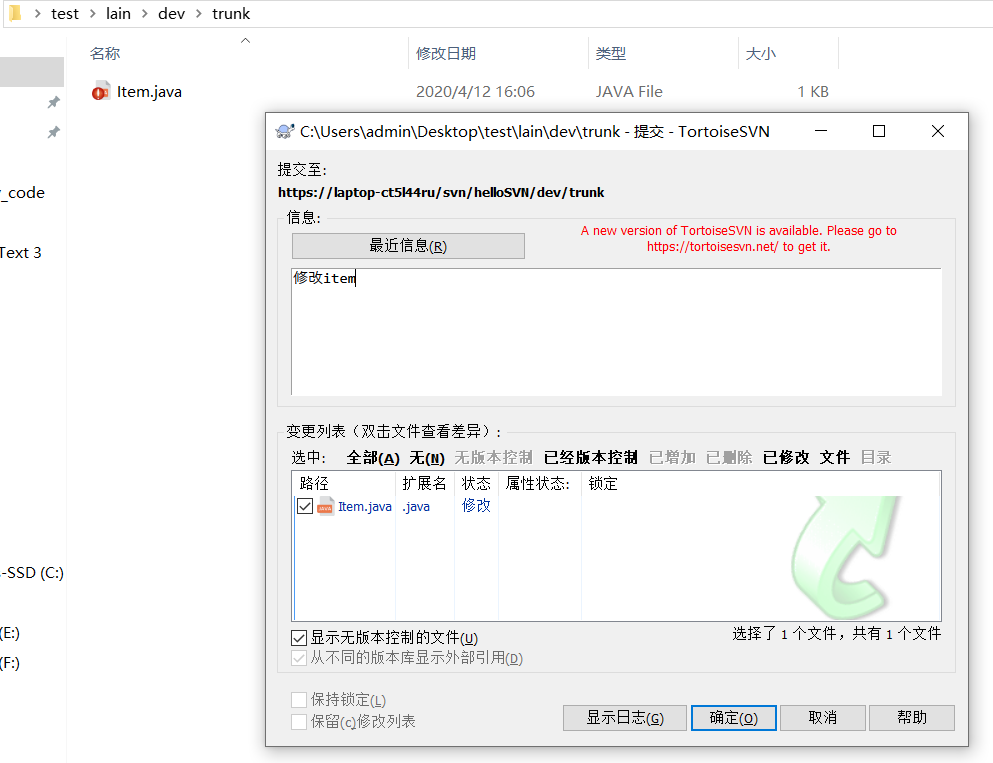Click the sort arrow above 名称 column

tap(246, 41)
